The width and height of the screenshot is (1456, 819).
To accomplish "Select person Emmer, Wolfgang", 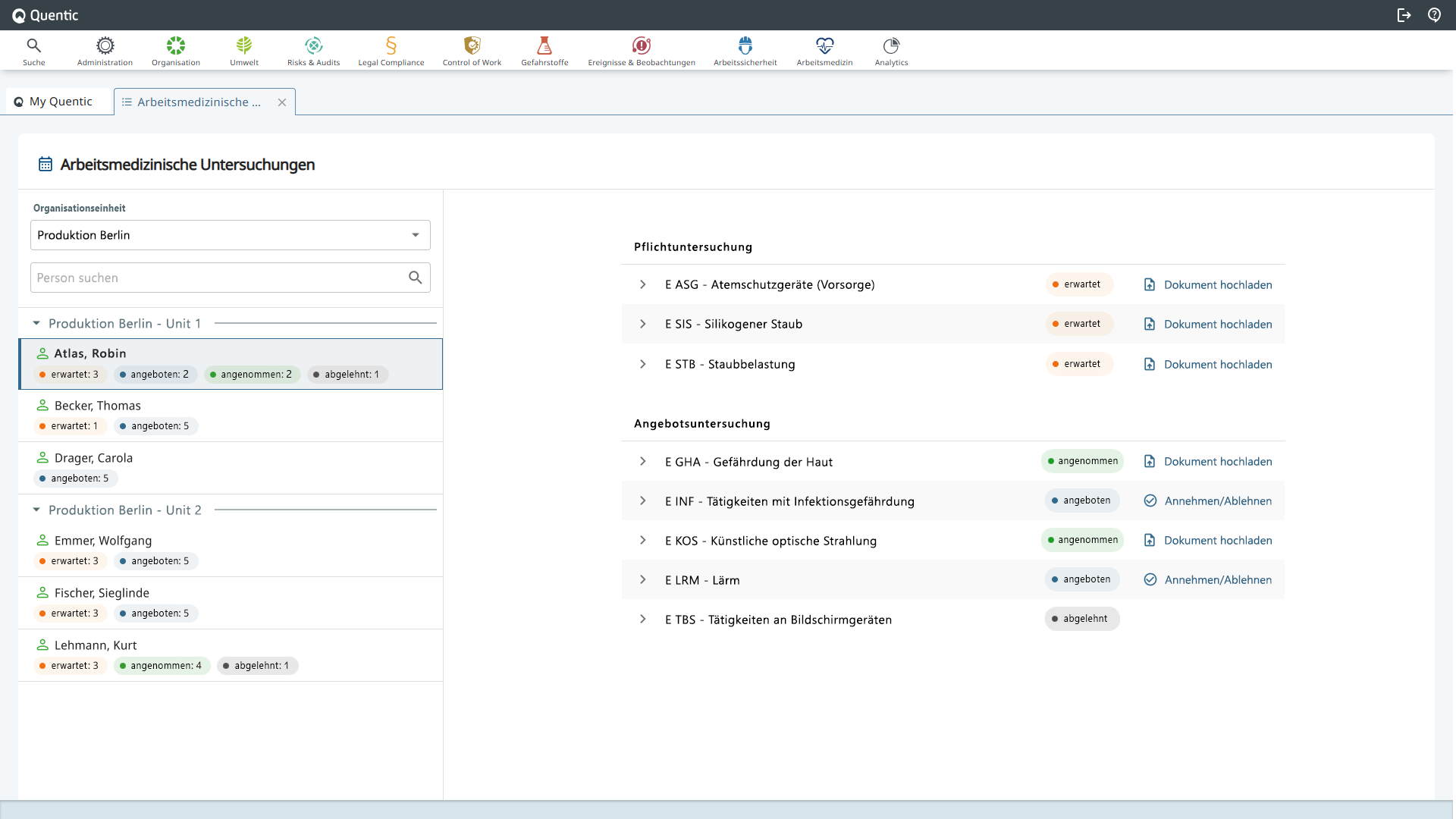I will 231,551.
